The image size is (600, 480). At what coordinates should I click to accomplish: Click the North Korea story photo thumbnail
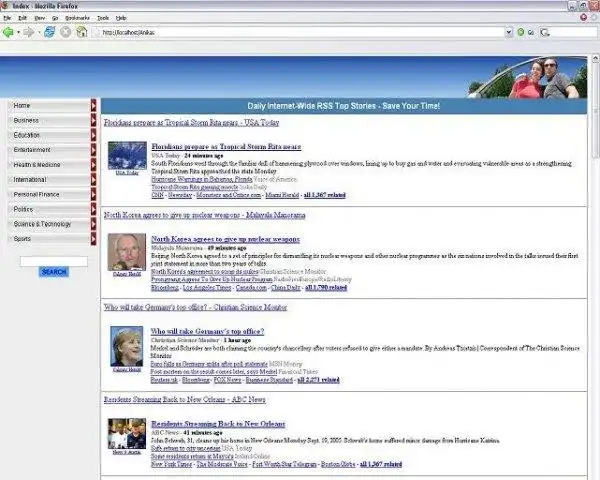(x=127, y=252)
